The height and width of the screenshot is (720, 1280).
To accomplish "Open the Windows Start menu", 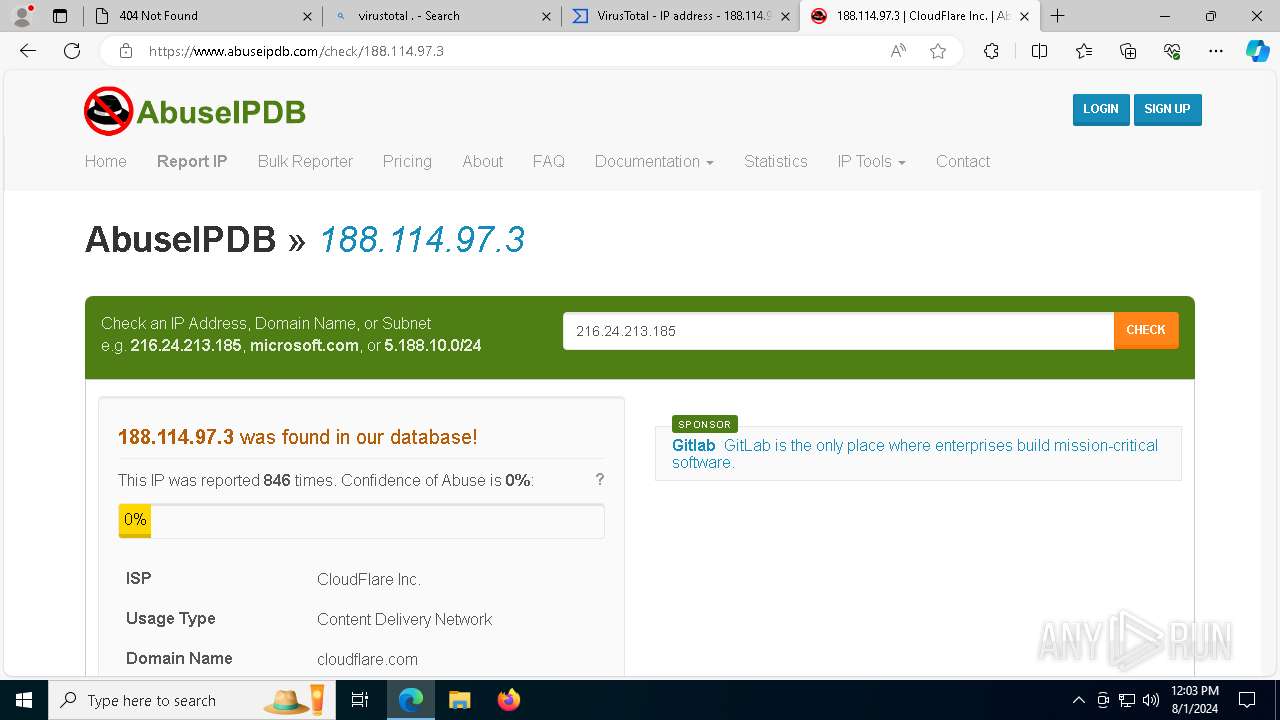I will 24,700.
